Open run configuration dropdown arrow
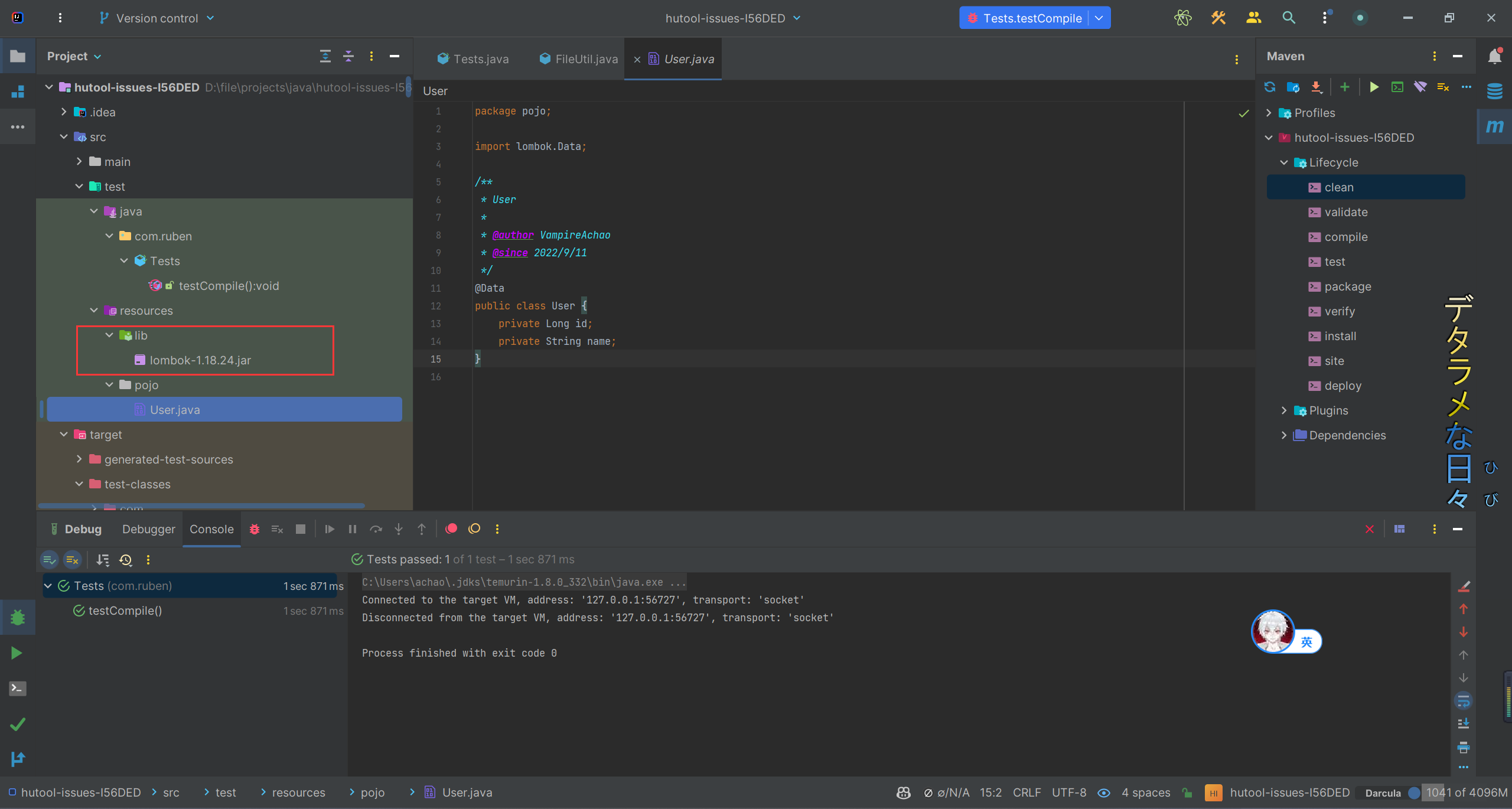Image resolution: width=1512 pixels, height=809 pixels. [x=1099, y=18]
